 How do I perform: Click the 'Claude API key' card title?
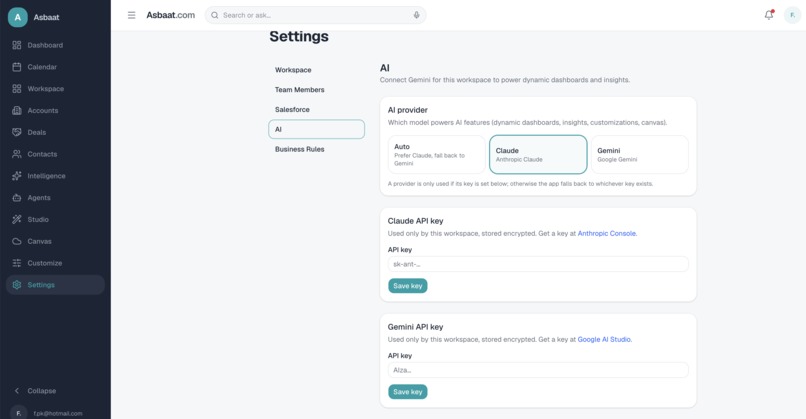(415, 221)
